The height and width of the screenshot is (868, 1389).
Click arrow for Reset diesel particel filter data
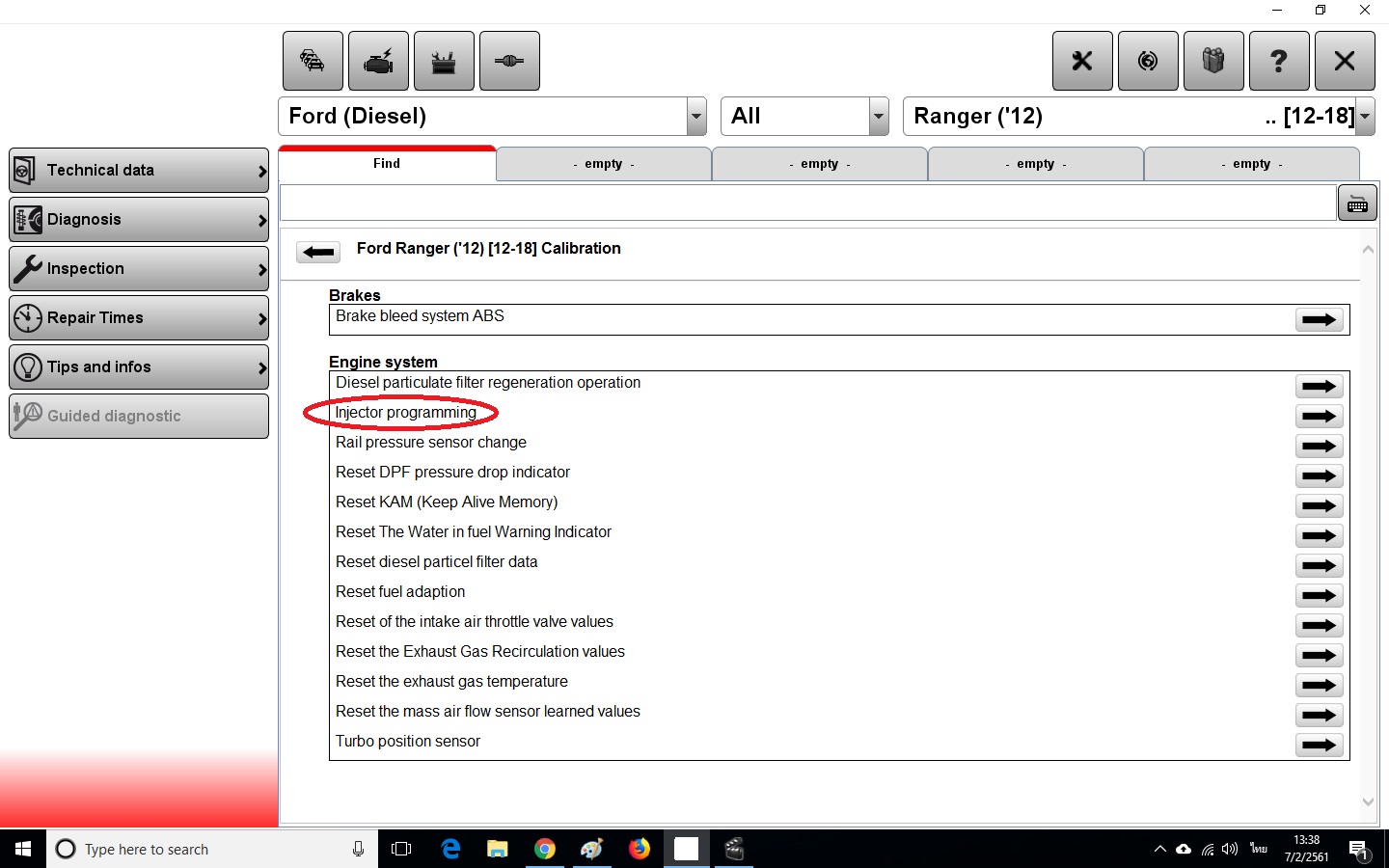coord(1320,566)
